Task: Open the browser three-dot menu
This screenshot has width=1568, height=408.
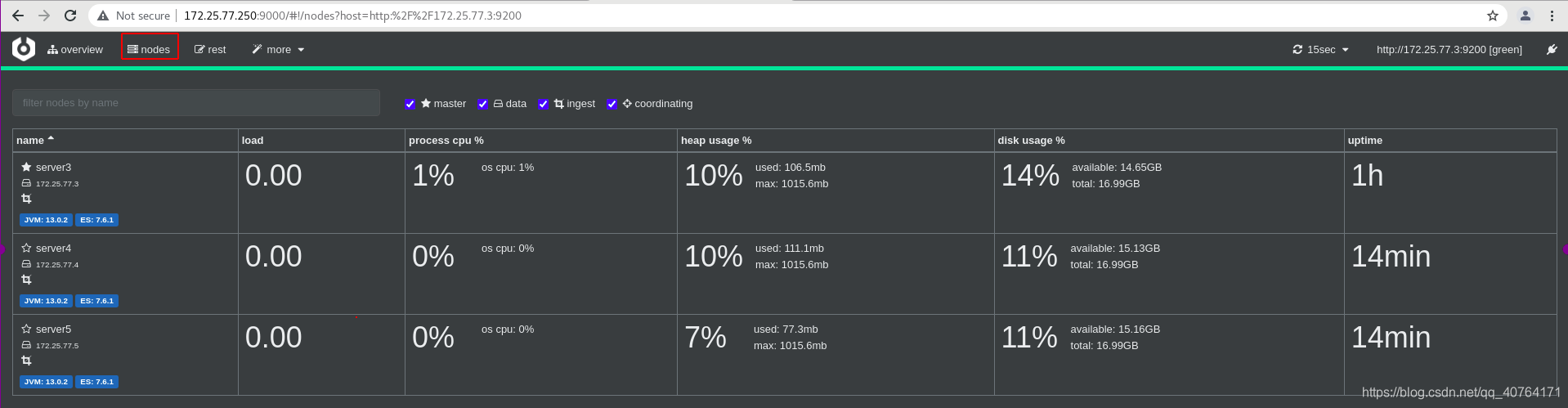Action: pos(1552,16)
